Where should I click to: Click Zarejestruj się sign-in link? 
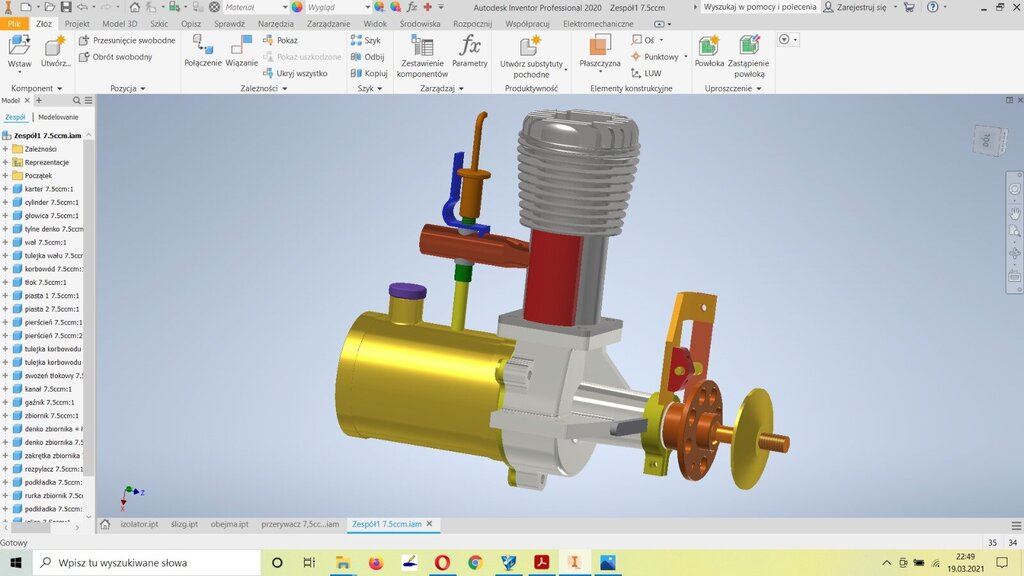860,7
